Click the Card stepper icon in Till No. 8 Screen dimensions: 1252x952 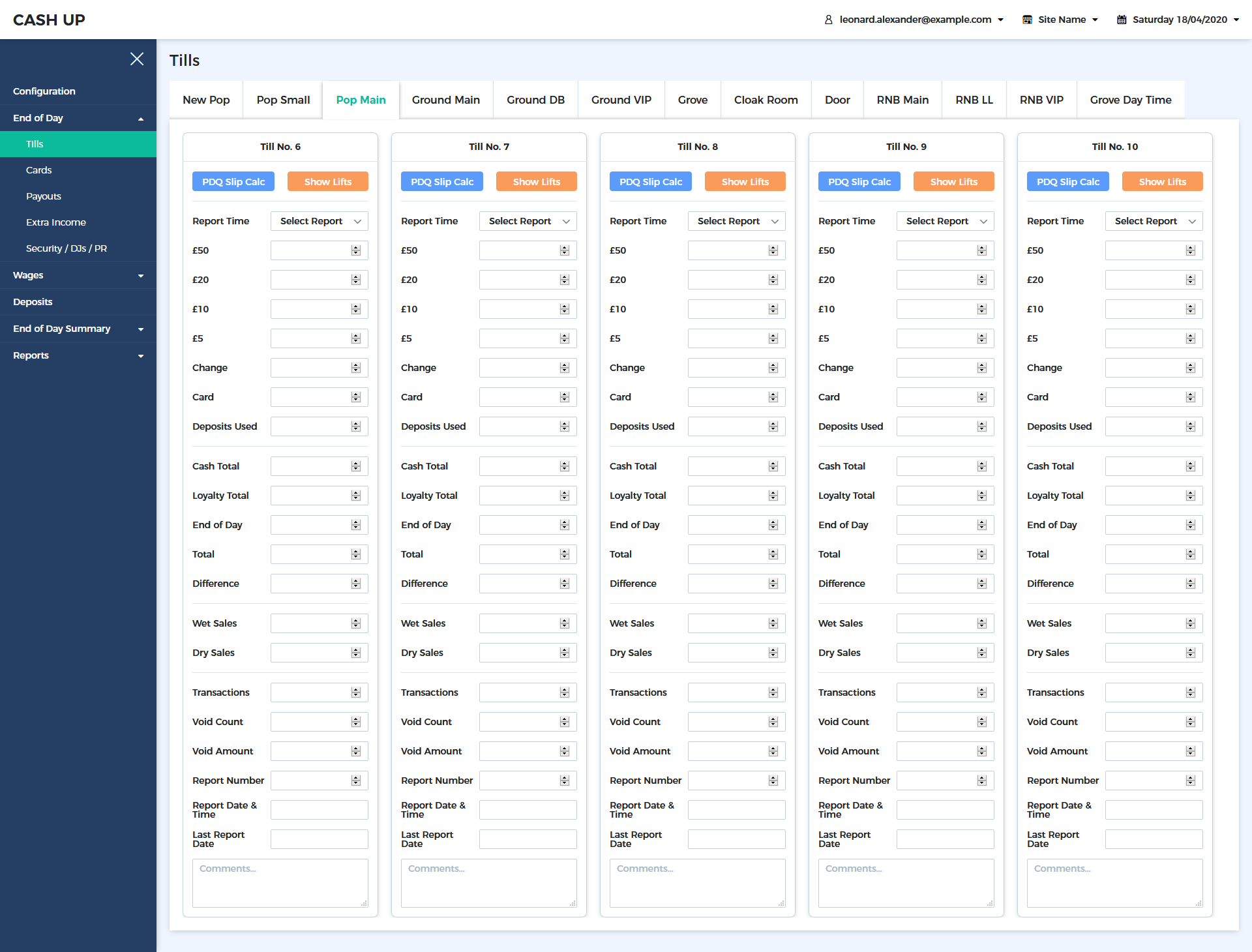773,397
